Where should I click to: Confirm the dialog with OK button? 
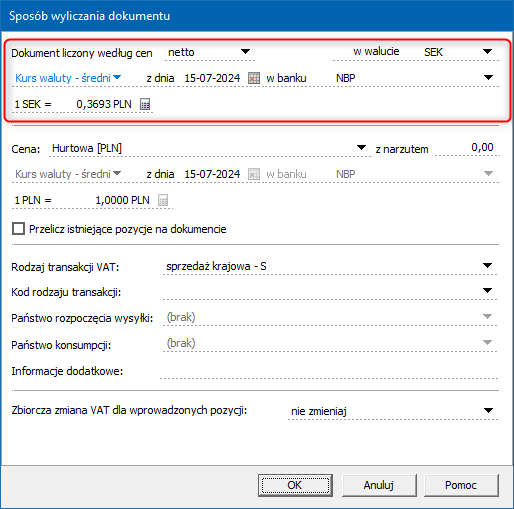(x=295, y=485)
